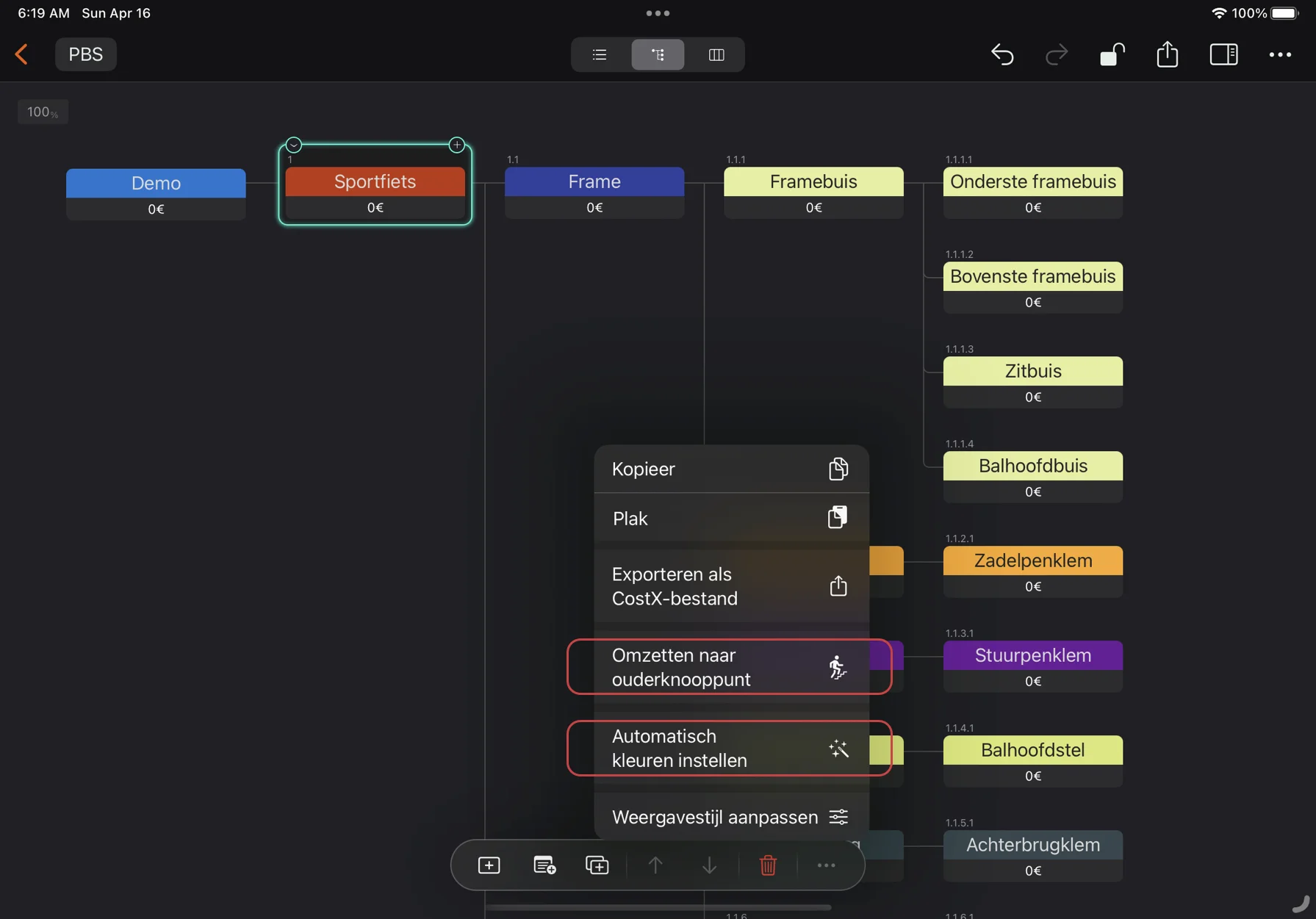This screenshot has height=919, width=1316.
Task: Open top-right more options menu
Action: point(1280,54)
